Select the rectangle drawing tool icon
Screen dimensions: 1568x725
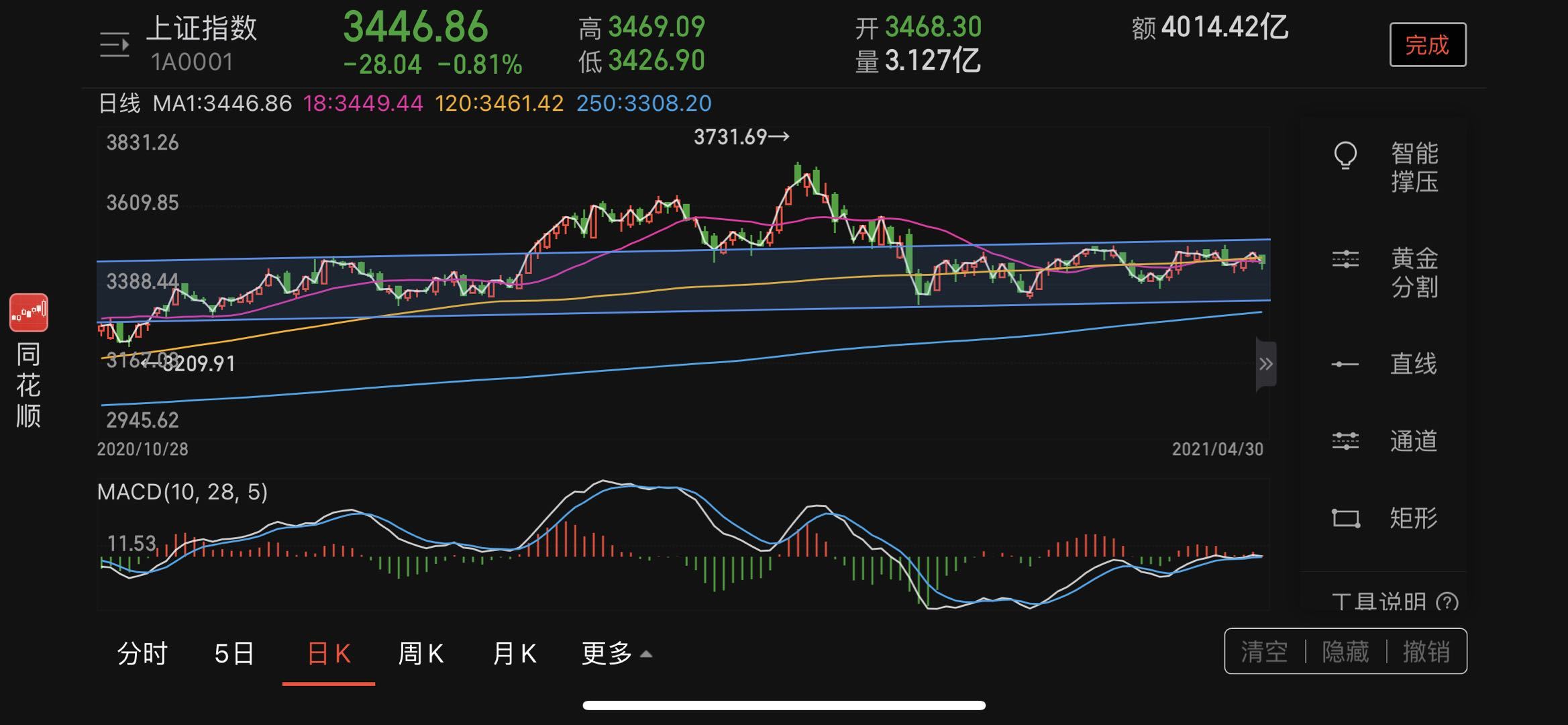click(1345, 518)
